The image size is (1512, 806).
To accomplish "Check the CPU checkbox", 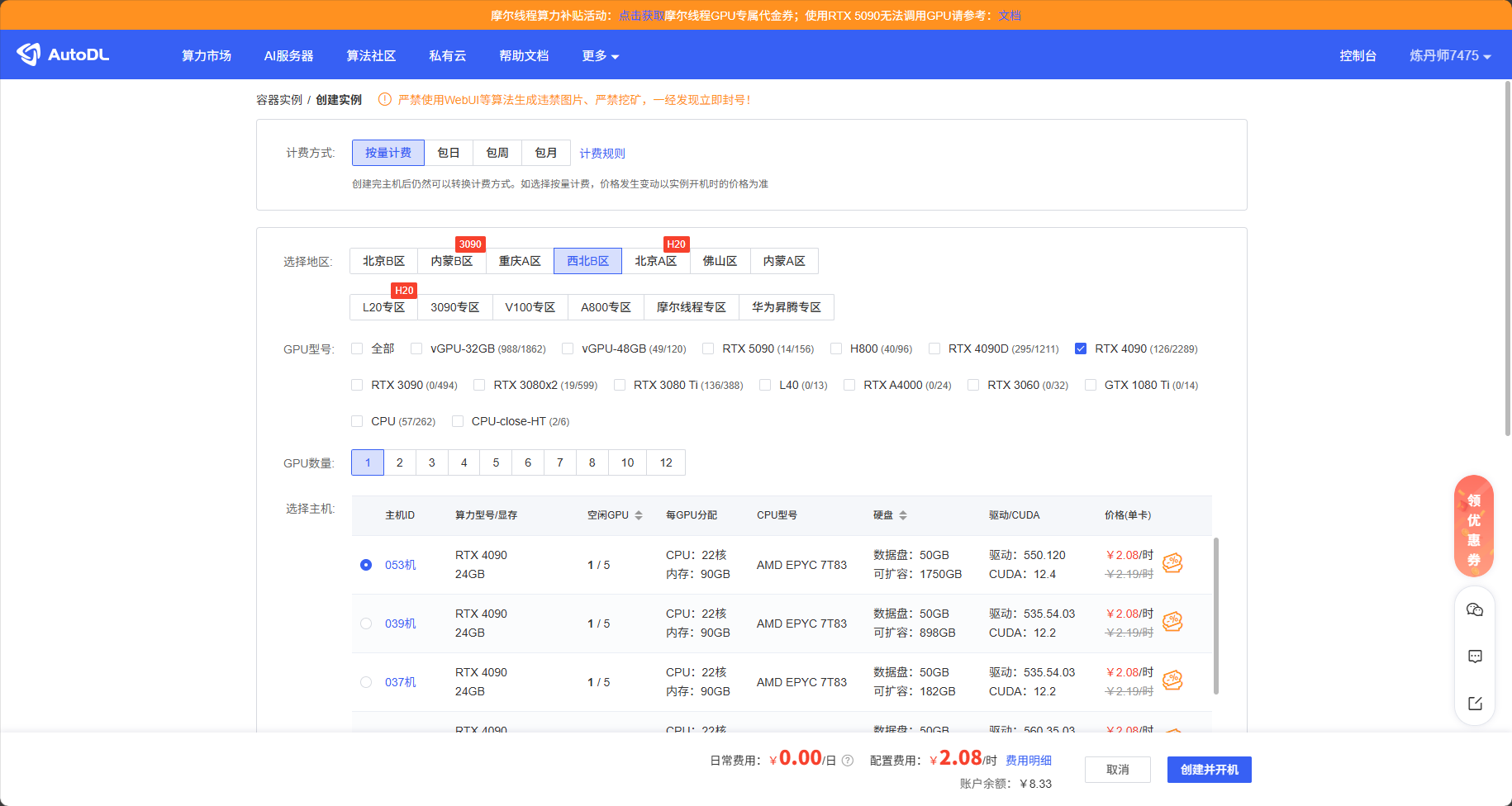I will click(357, 421).
